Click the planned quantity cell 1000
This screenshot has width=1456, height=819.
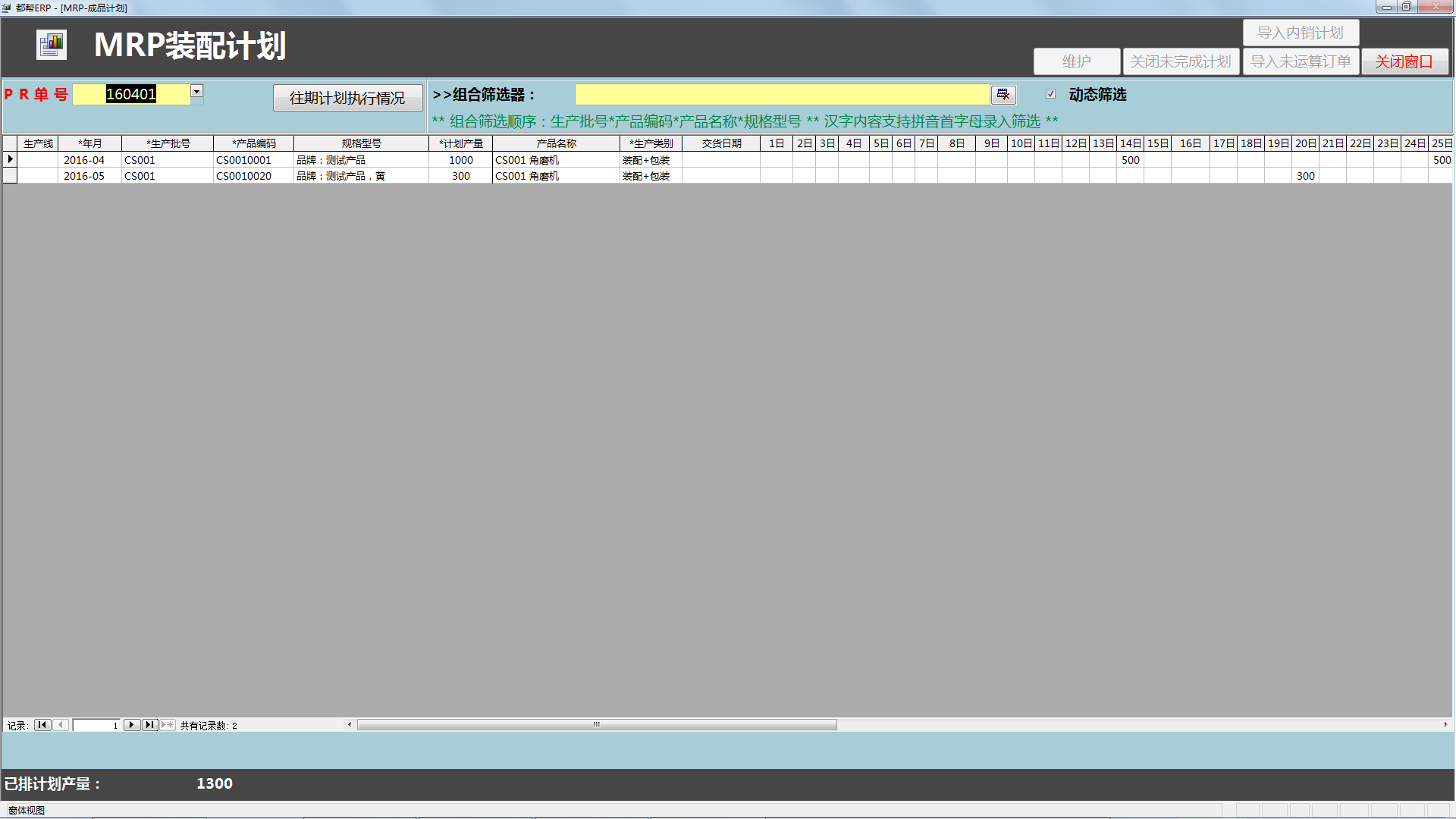click(x=460, y=160)
